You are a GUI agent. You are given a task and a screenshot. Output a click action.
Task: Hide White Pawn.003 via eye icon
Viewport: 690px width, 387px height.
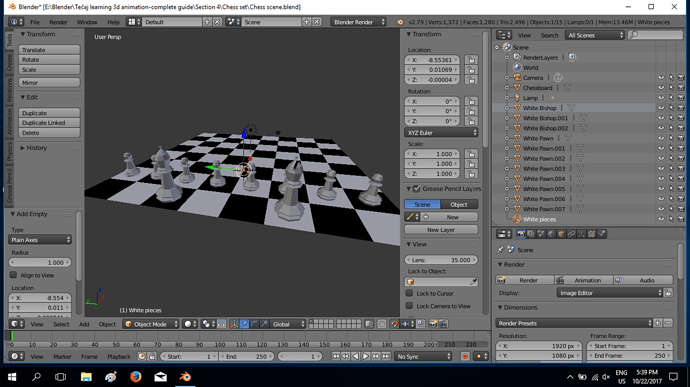(661, 169)
